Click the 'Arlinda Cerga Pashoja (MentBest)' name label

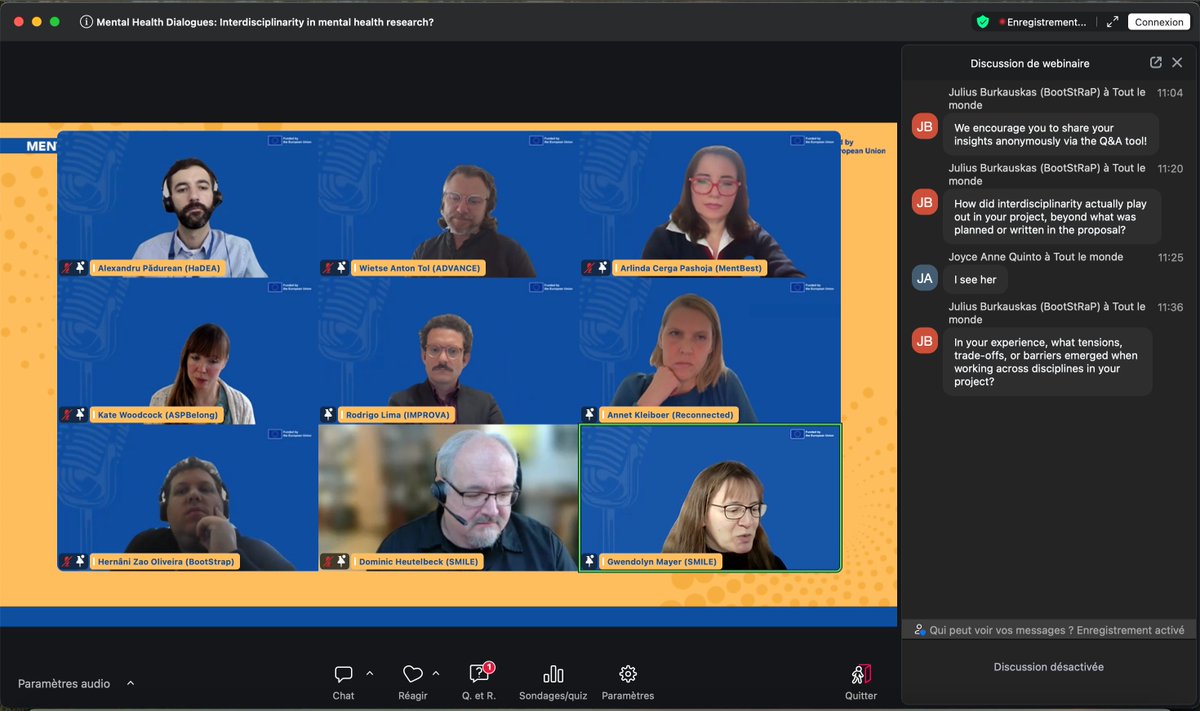coord(689,268)
